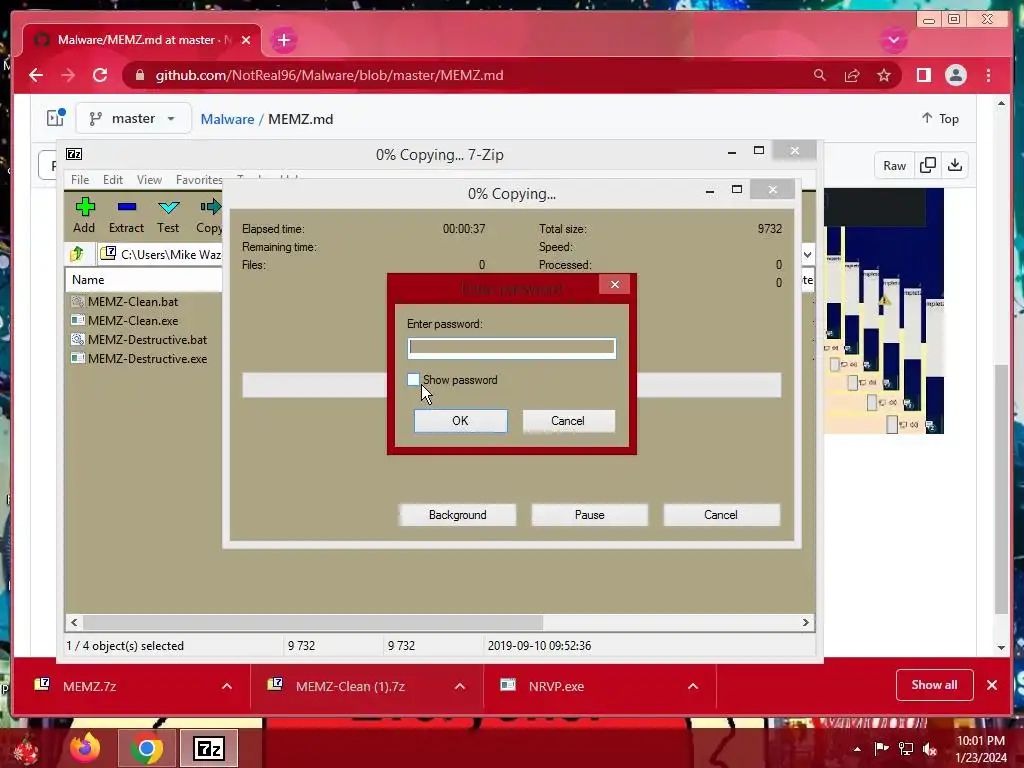1024x768 pixels.
Task: Select MEMZ-Destructive.bat in file list
Action: click(148, 340)
